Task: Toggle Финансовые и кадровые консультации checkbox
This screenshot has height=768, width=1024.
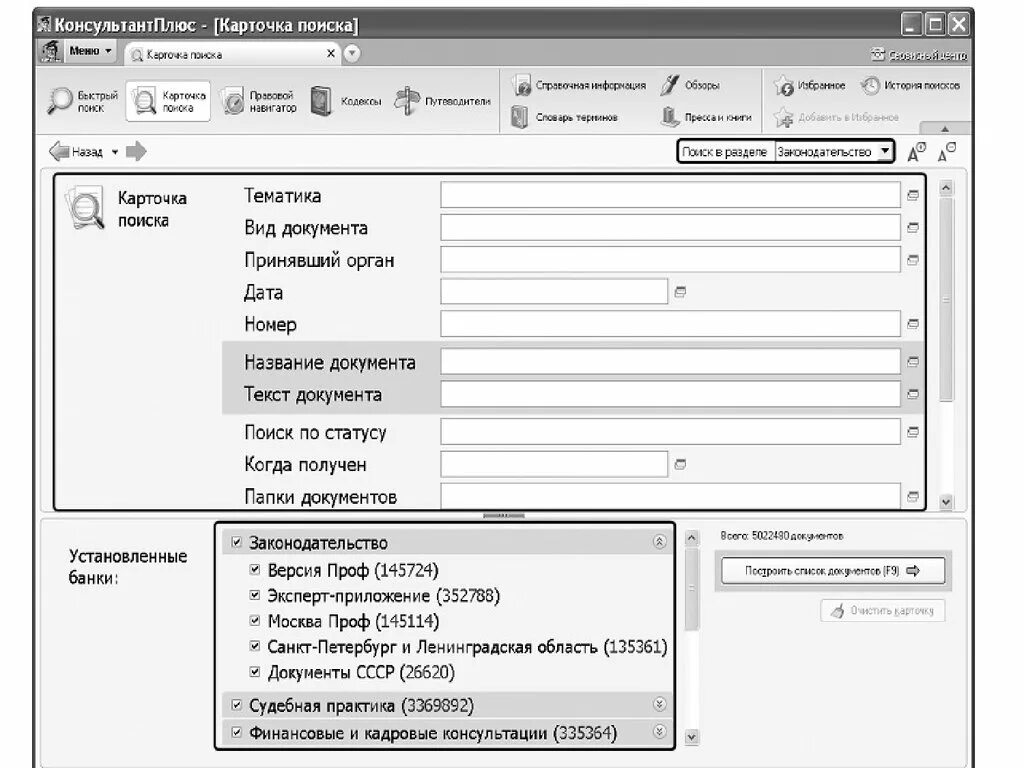Action: coord(236,732)
